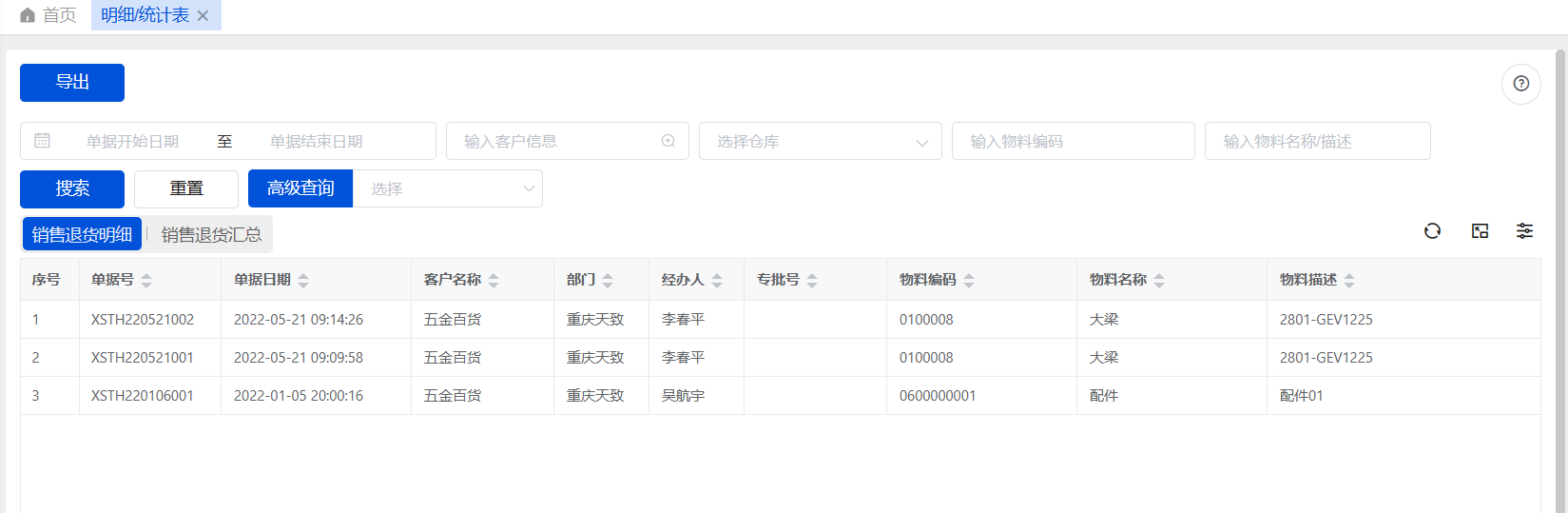This screenshot has width=1568, height=513.
Task: Click the 单据开始日期 field
Action: (132, 141)
